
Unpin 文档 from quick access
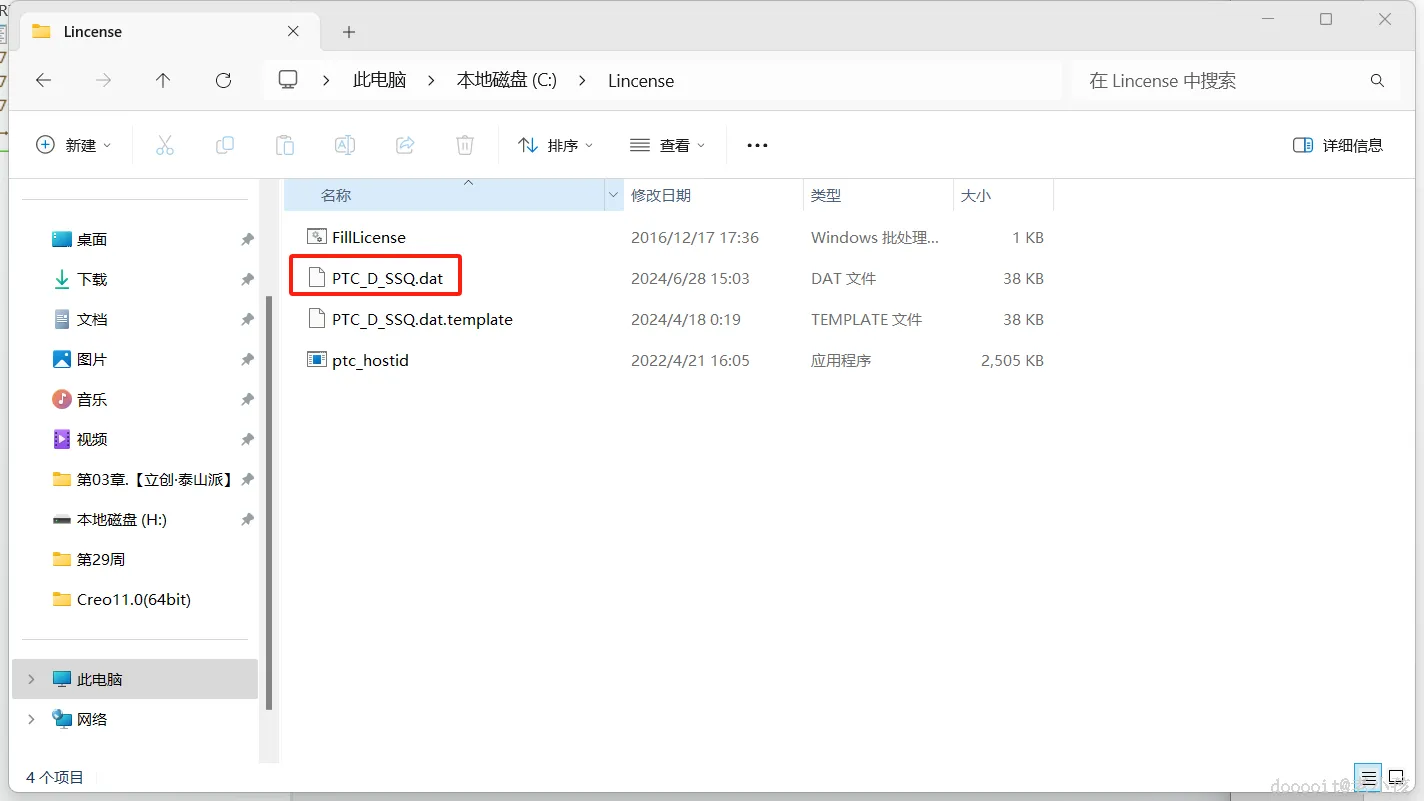(247, 320)
